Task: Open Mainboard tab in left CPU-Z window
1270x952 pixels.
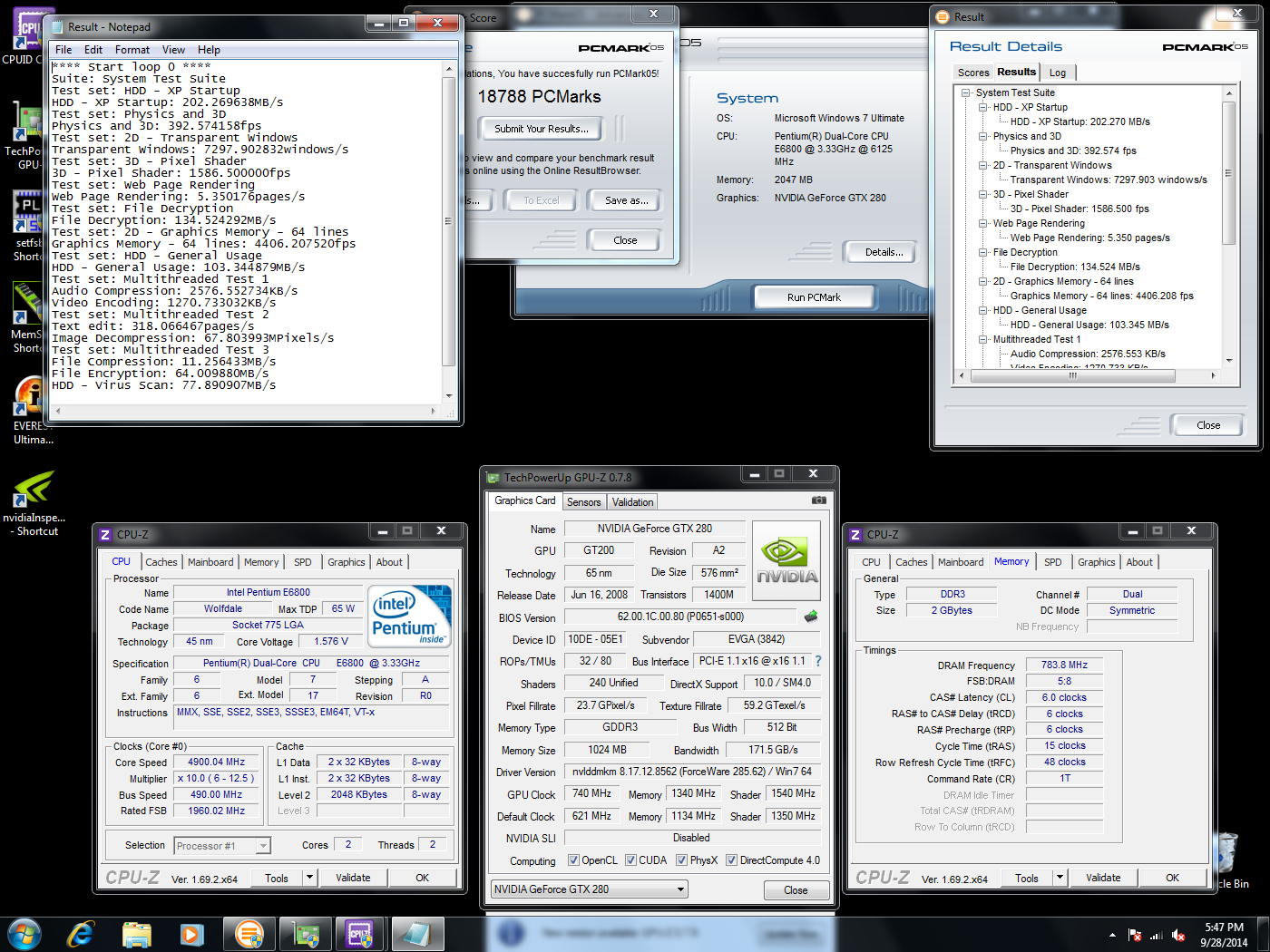Action: pyautogui.click(x=210, y=562)
